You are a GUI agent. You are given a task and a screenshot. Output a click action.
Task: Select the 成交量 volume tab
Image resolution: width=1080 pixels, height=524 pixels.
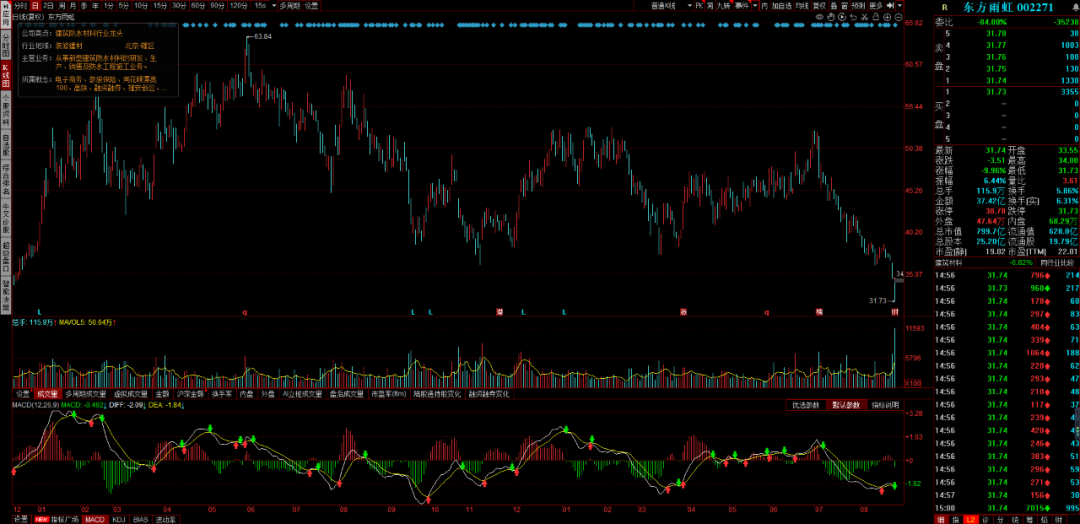(47, 395)
